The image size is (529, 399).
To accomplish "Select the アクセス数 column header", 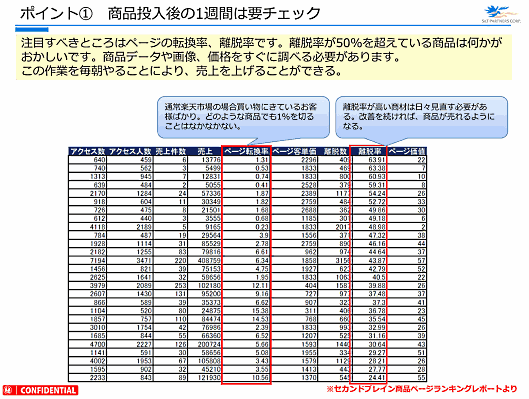I will click(88, 151).
